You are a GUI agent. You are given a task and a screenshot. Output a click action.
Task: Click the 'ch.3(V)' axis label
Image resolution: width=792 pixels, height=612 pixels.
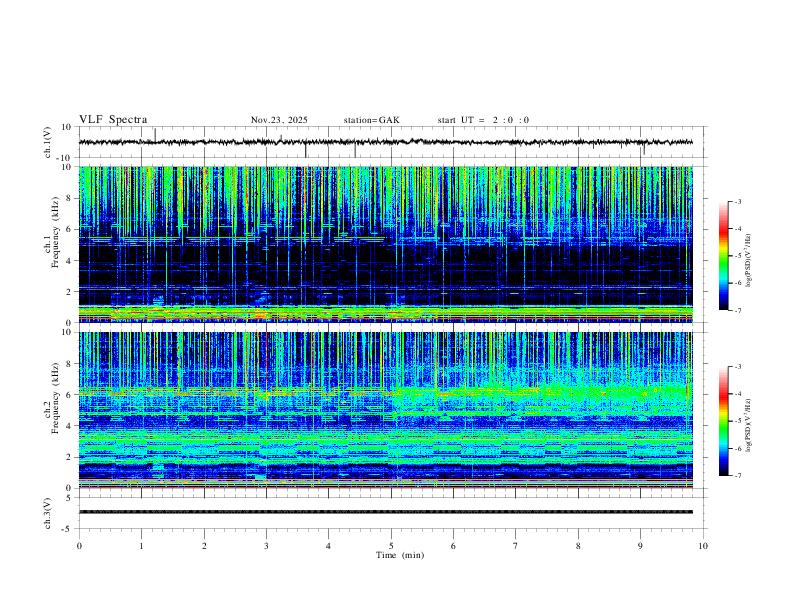(x=48, y=513)
